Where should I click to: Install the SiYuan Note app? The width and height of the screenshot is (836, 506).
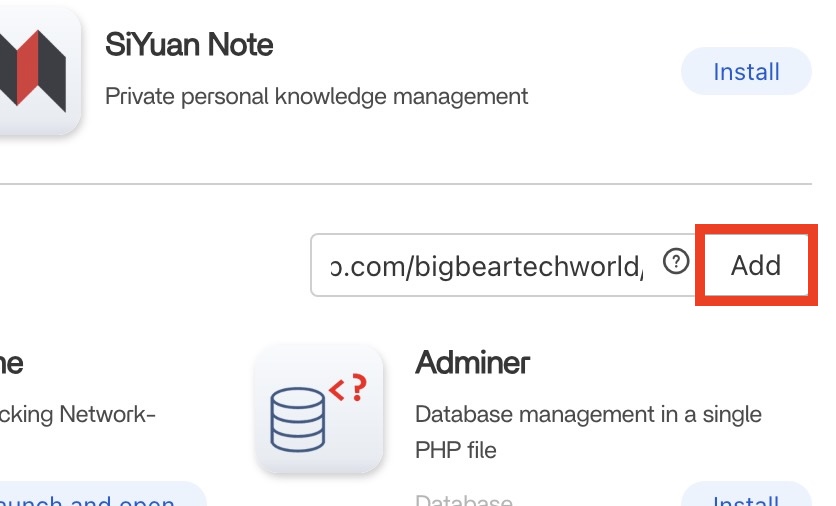[x=746, y=71]
